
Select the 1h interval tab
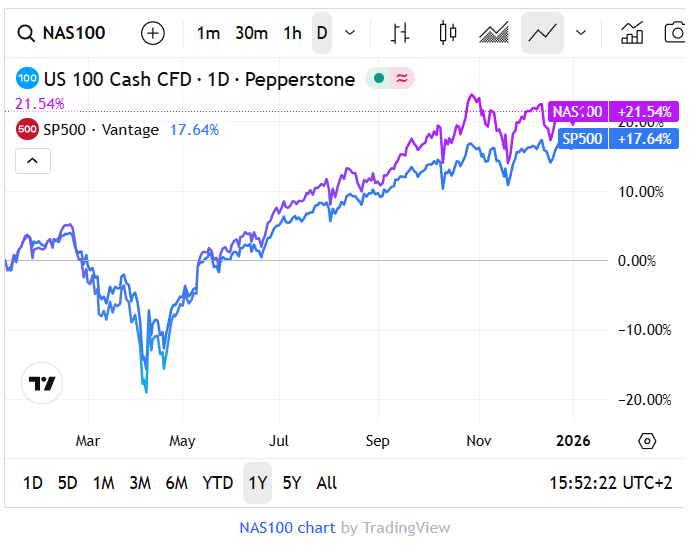292,33
